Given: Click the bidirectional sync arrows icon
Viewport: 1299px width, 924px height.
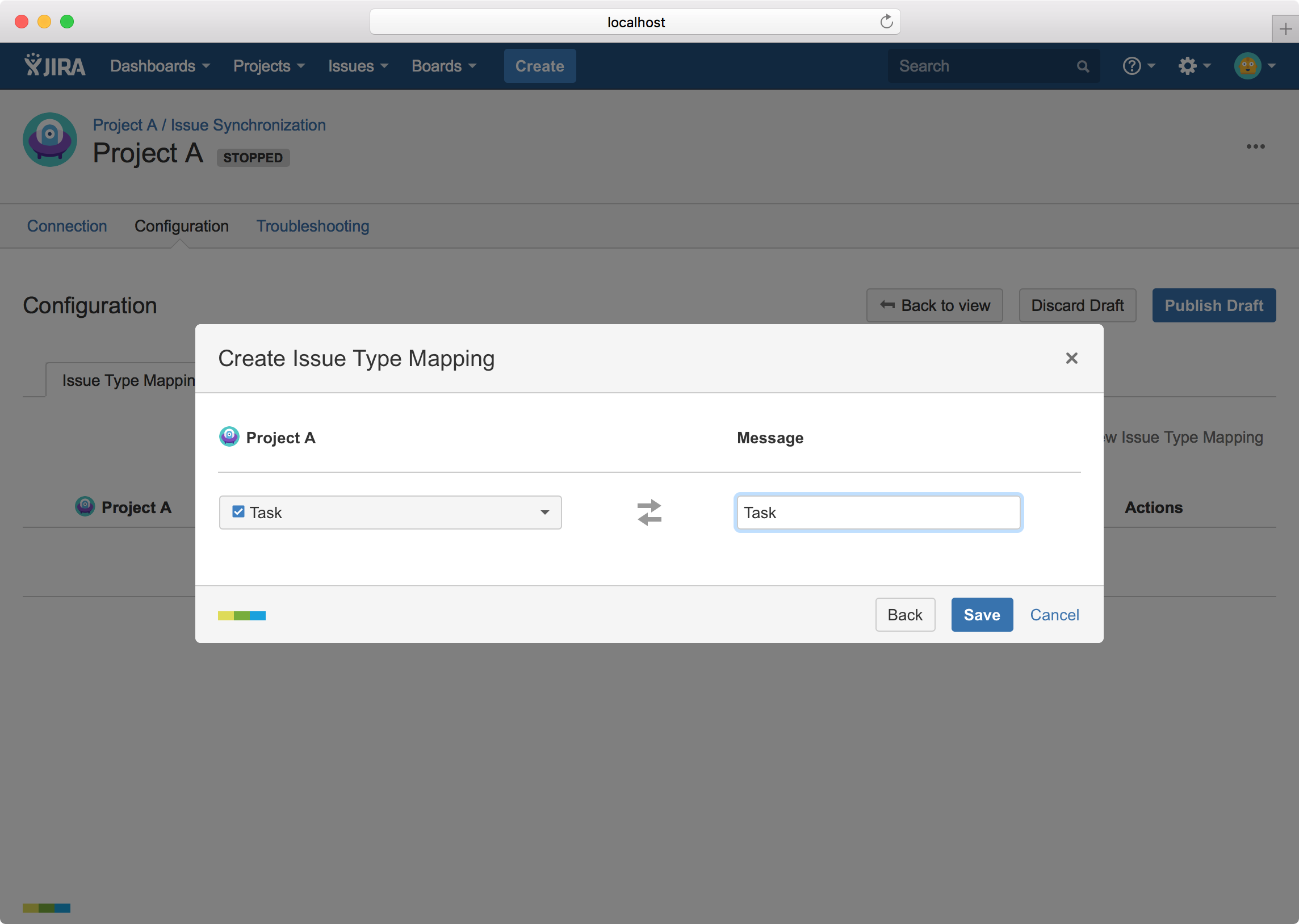Looking at the screenshot, I should click(x=649, y=513).
